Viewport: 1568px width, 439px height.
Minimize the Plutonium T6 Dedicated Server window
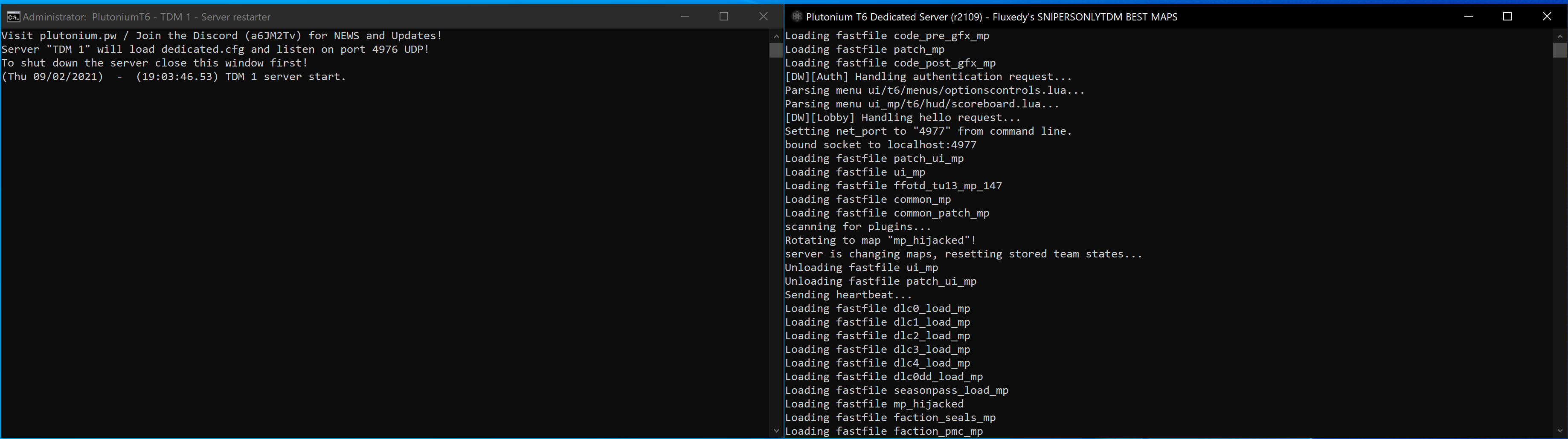point(1468,17)
